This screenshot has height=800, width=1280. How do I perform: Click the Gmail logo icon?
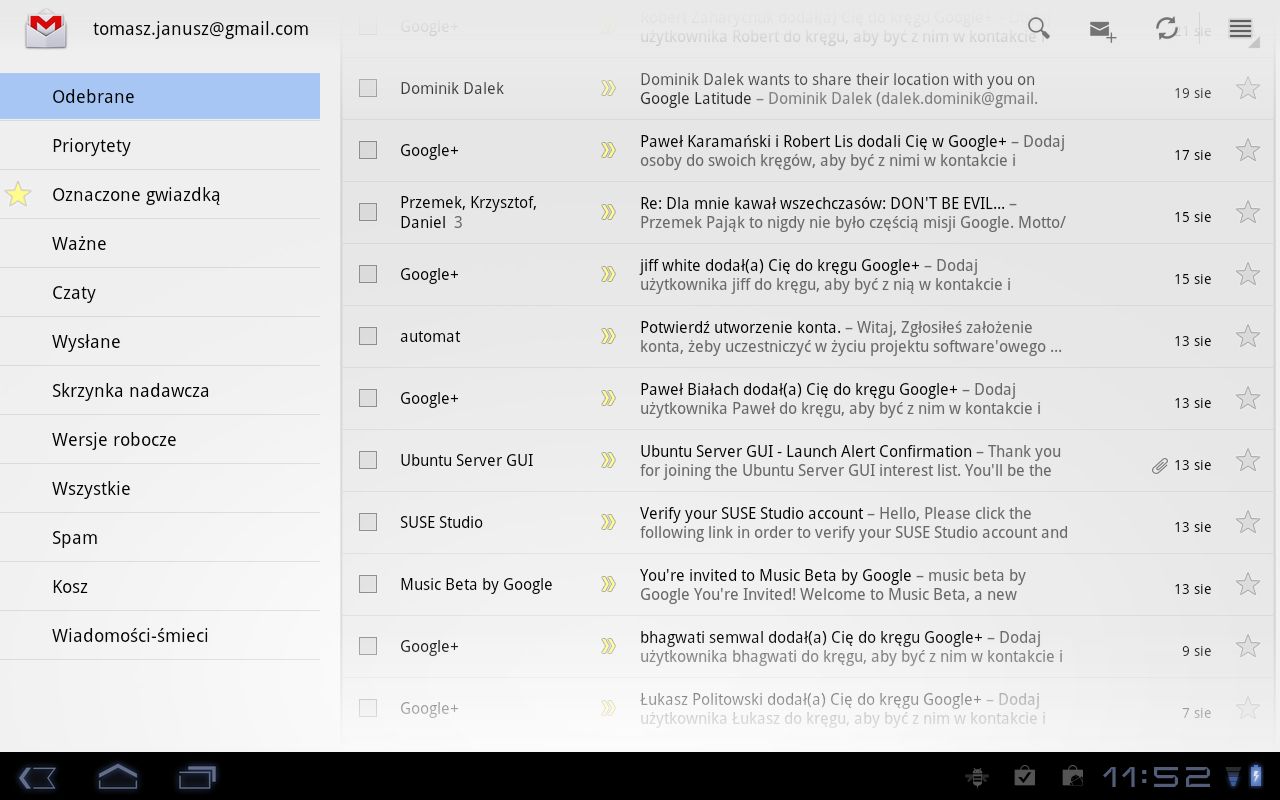click(x=46, y=29)
